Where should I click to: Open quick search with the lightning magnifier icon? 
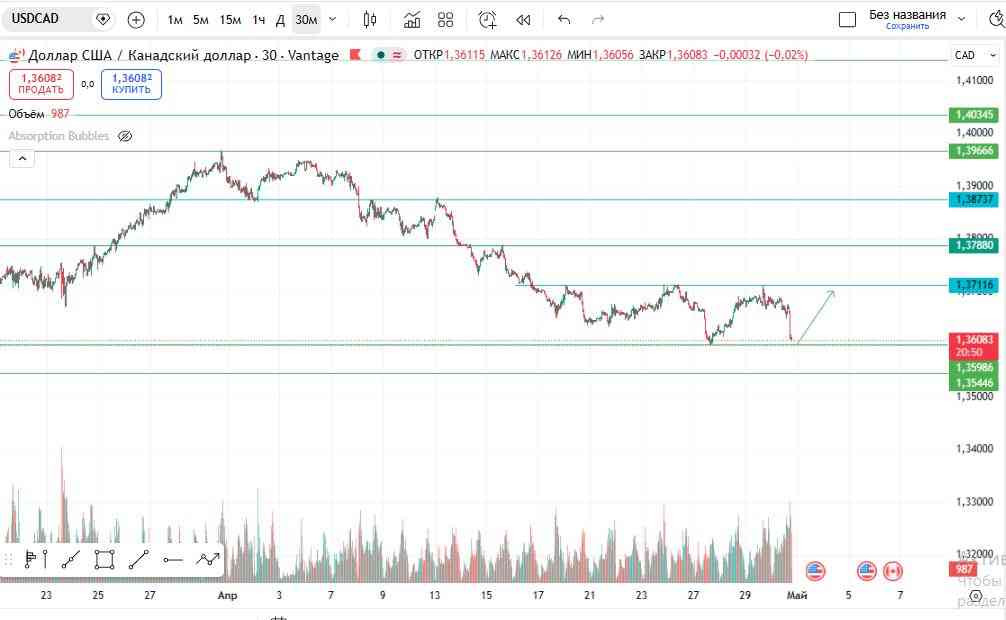[x=996, y=20]
